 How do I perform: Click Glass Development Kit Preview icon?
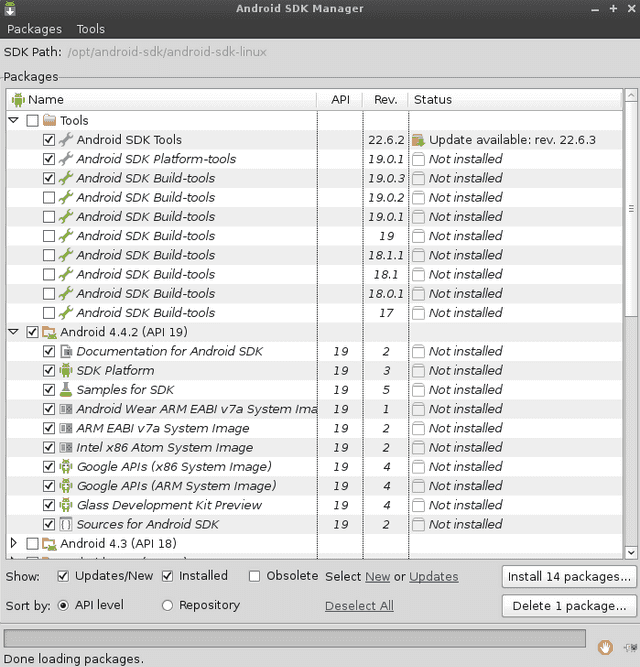[65, 505]
